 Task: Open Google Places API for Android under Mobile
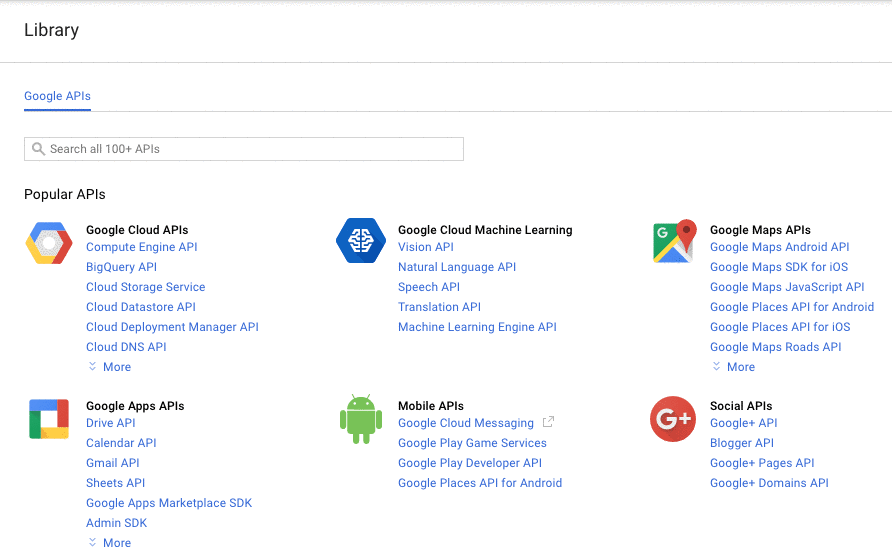[x=480, y=483]
